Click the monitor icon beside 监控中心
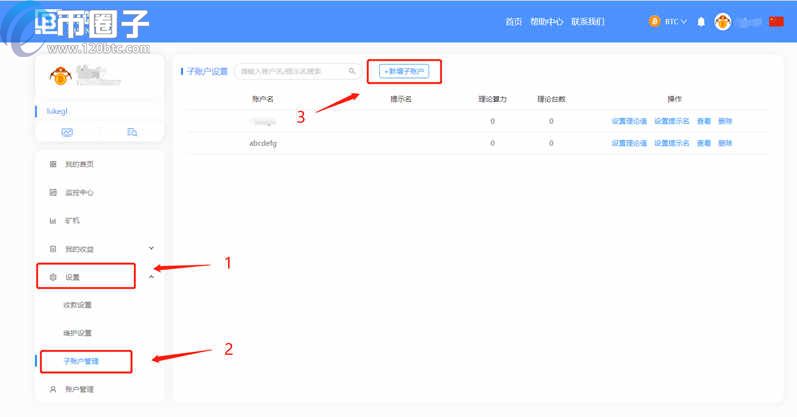The height and width of the screenshot is (417, 797). click(53, 192)
